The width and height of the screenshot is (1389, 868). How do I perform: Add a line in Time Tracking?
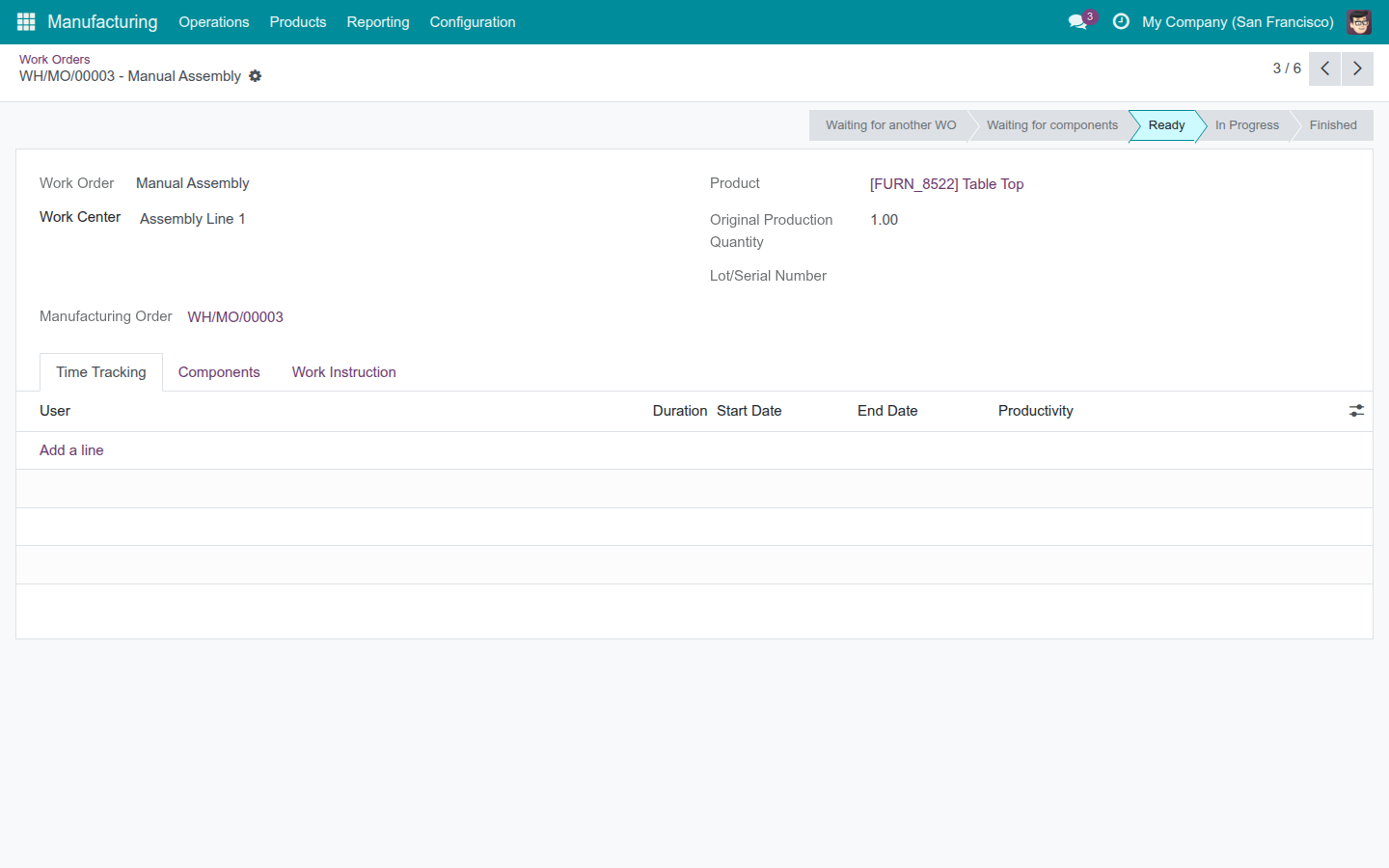pos(71,450)
